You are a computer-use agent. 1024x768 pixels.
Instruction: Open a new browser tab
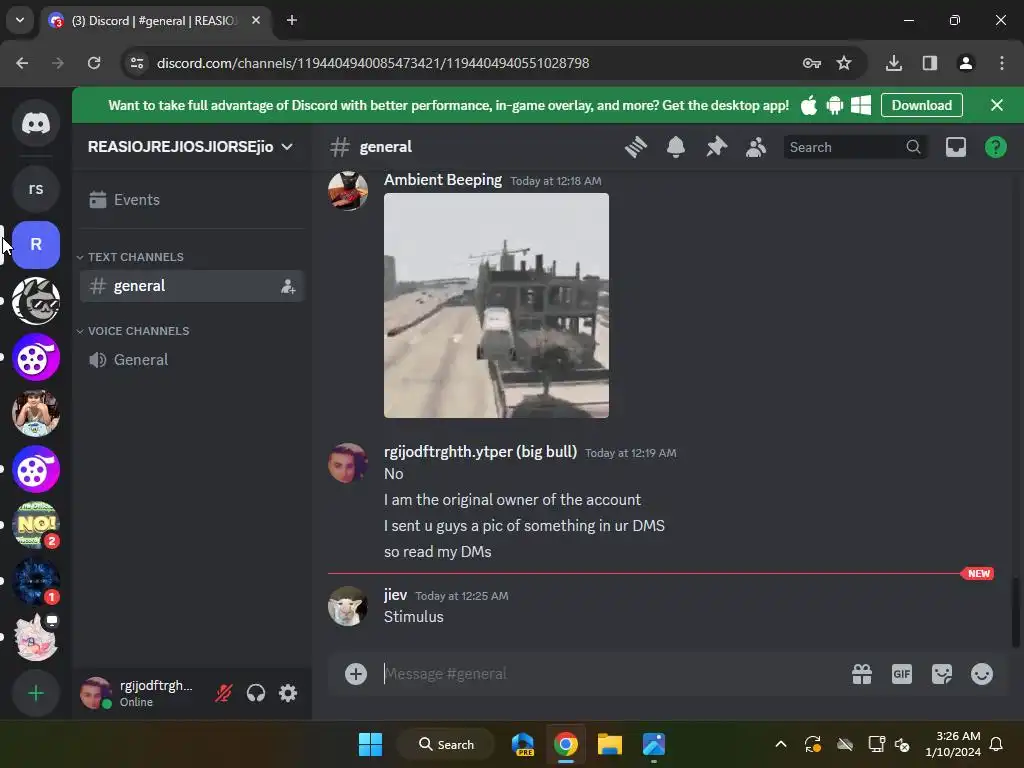(292, 20)
